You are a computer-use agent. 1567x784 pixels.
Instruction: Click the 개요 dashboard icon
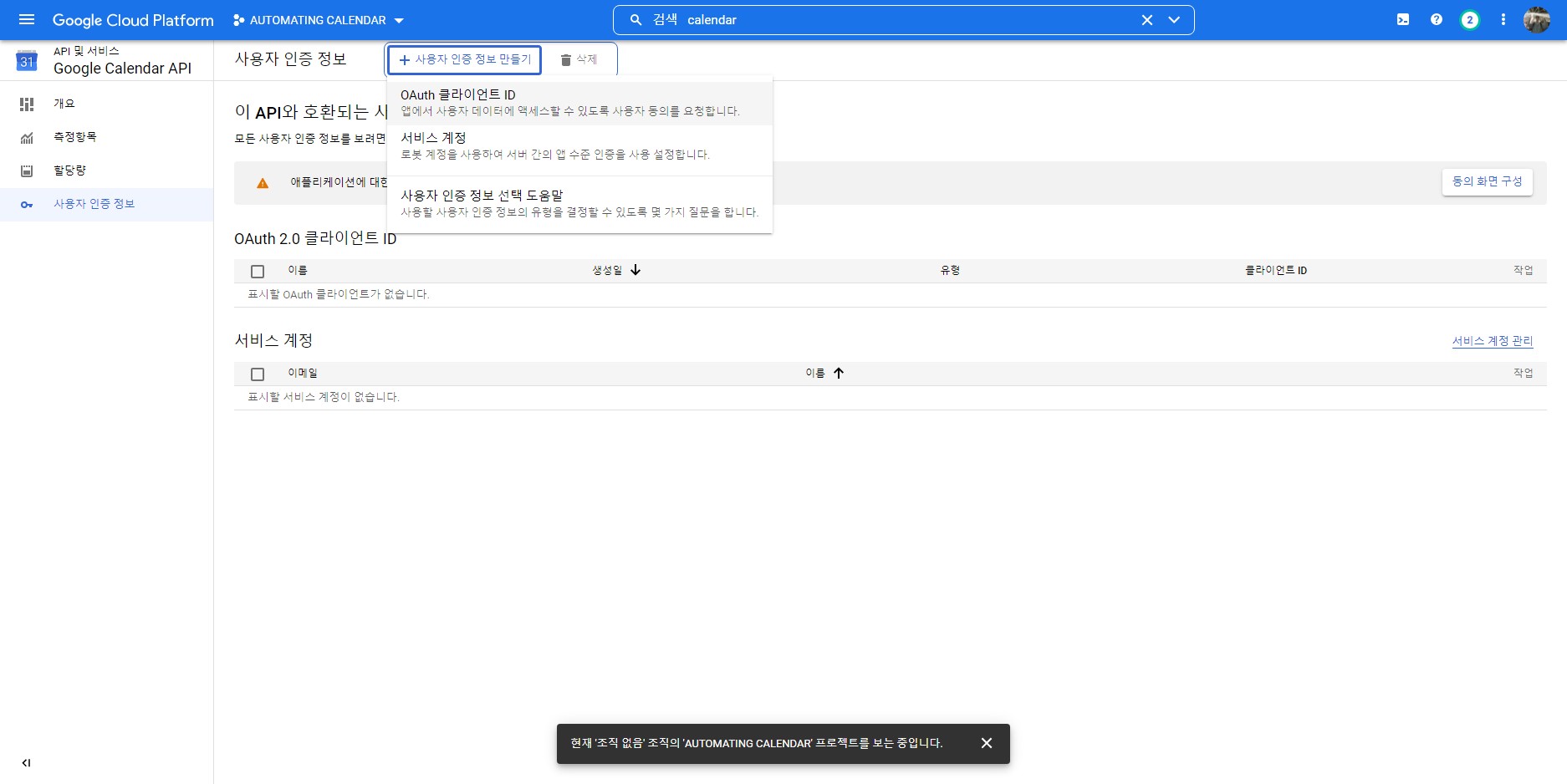click(x=27, y=104)
